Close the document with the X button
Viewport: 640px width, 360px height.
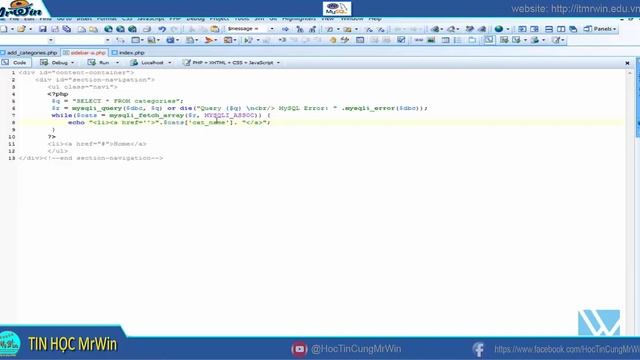(627, 63)
